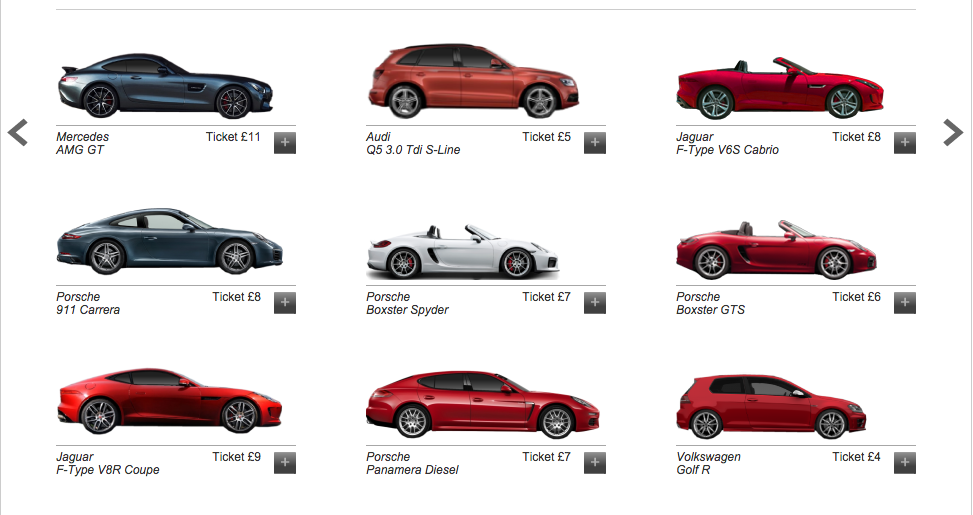Open the white Porsche Boxster Spyder image
Image resolution: width=973 pixels, height=515 pixels.
(463, 252)
